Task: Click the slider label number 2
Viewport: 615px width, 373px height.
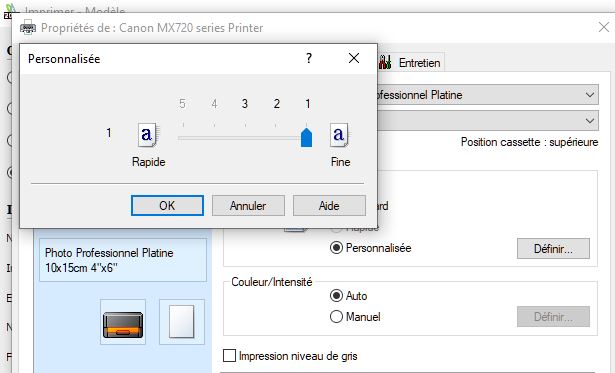Action: tap(277, 104)
